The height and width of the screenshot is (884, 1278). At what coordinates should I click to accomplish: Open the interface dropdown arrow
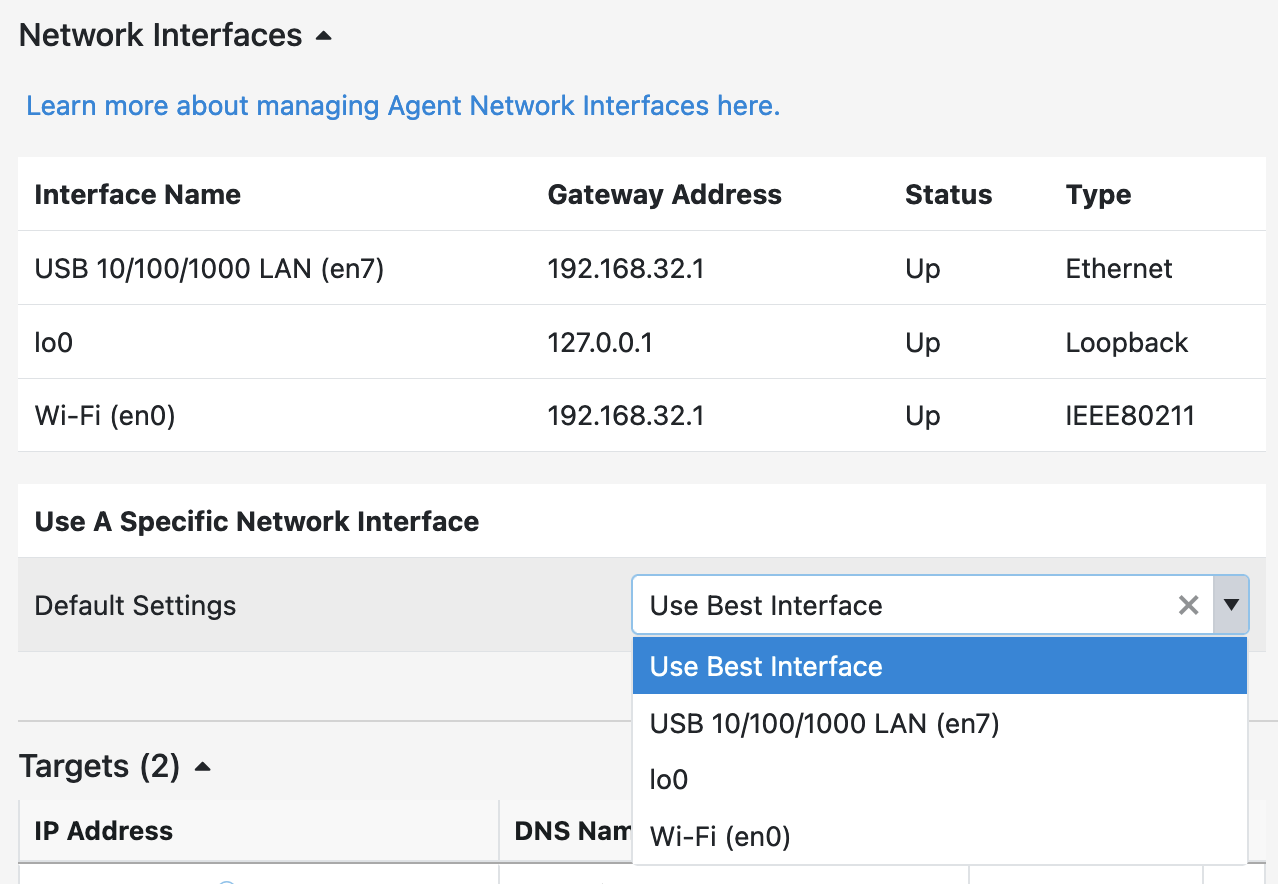point(1231,604)
